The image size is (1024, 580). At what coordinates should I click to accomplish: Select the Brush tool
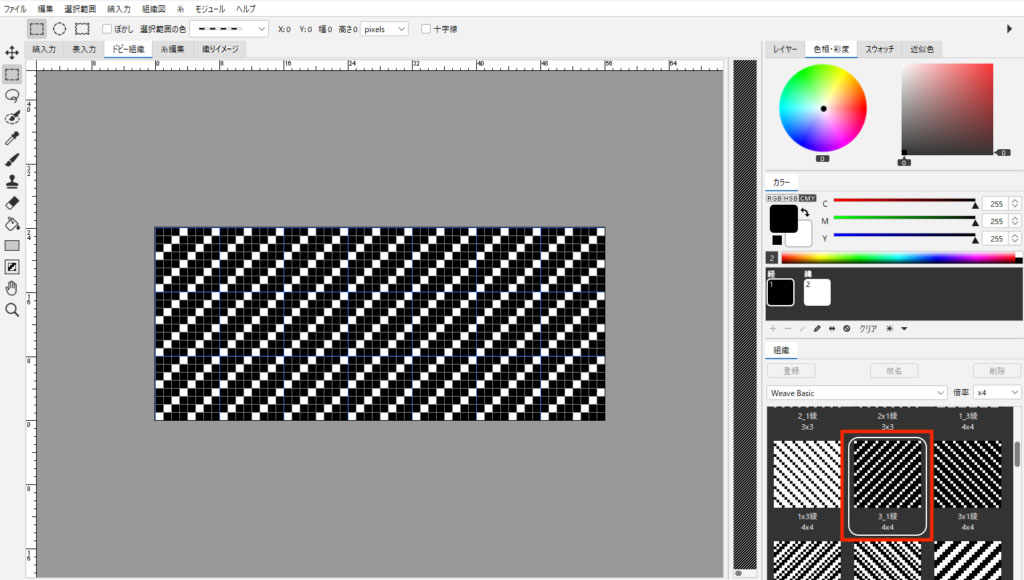coord(12,160)
